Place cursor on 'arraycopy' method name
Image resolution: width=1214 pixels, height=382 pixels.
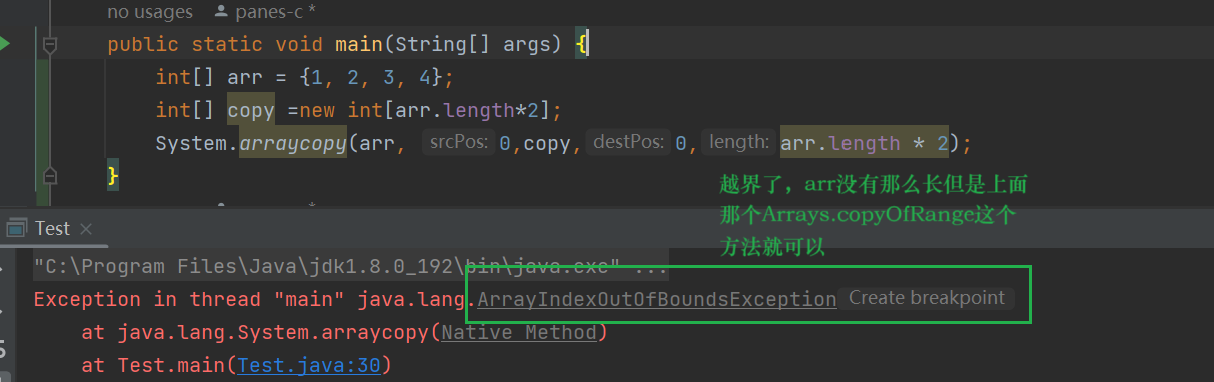(x=293, y=143)
